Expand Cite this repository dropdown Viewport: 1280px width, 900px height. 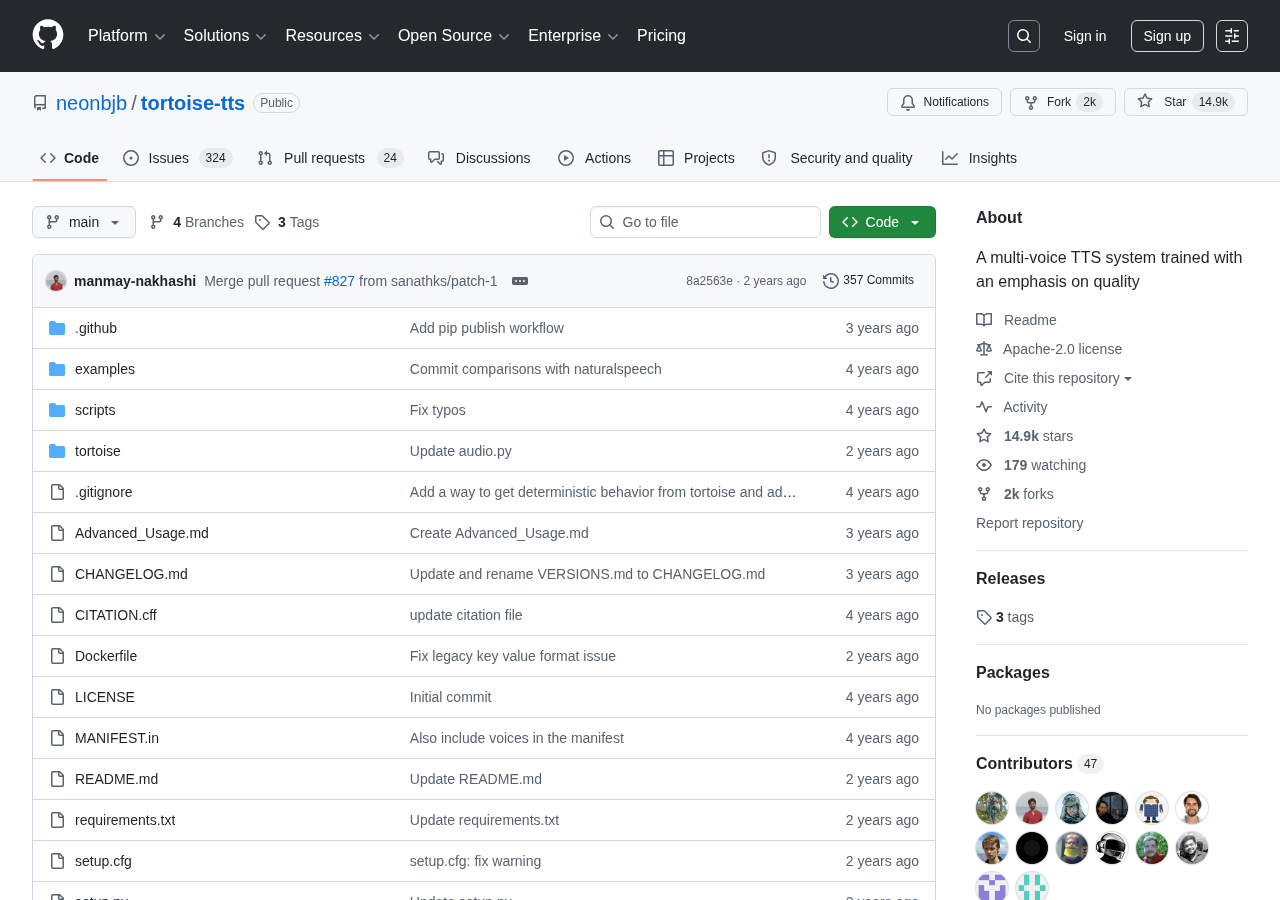(1068, 378)
